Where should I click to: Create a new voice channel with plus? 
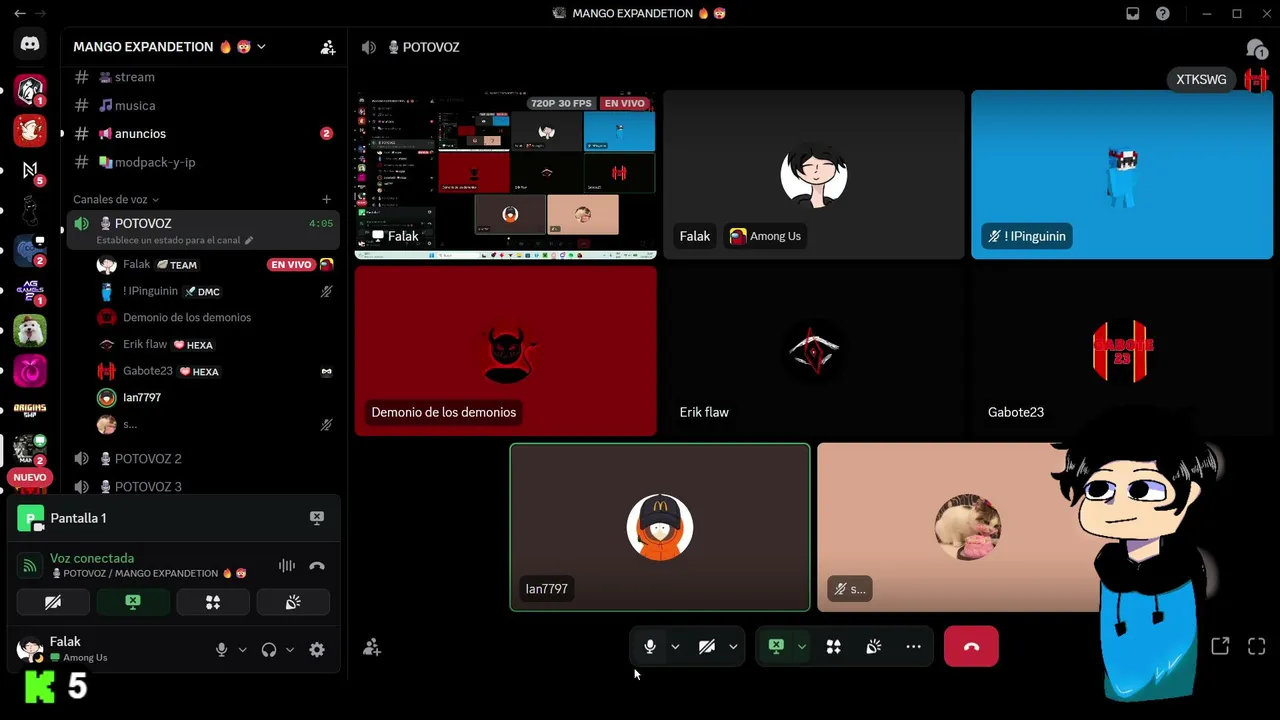click(x=326, y=199)
